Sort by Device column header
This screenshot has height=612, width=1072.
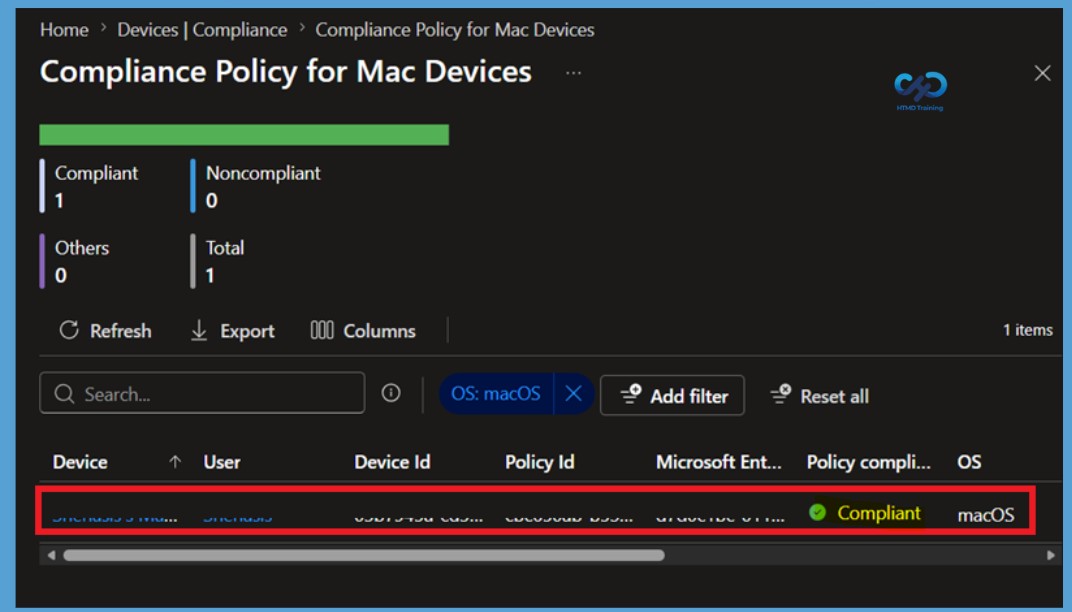[x=80, y=462]
